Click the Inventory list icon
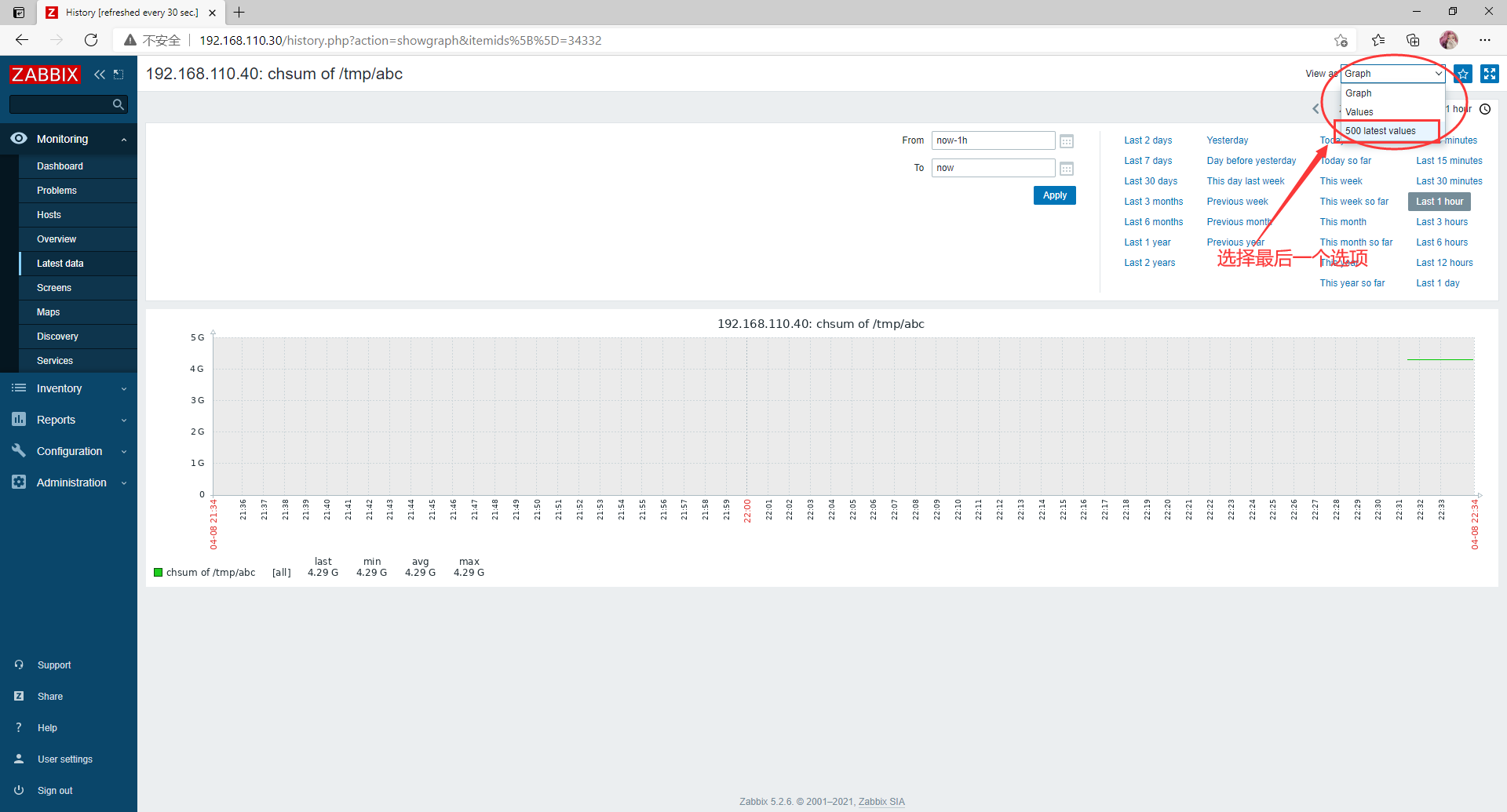The height and width of the screenshot is (812, 1507). tap(19, 388)
